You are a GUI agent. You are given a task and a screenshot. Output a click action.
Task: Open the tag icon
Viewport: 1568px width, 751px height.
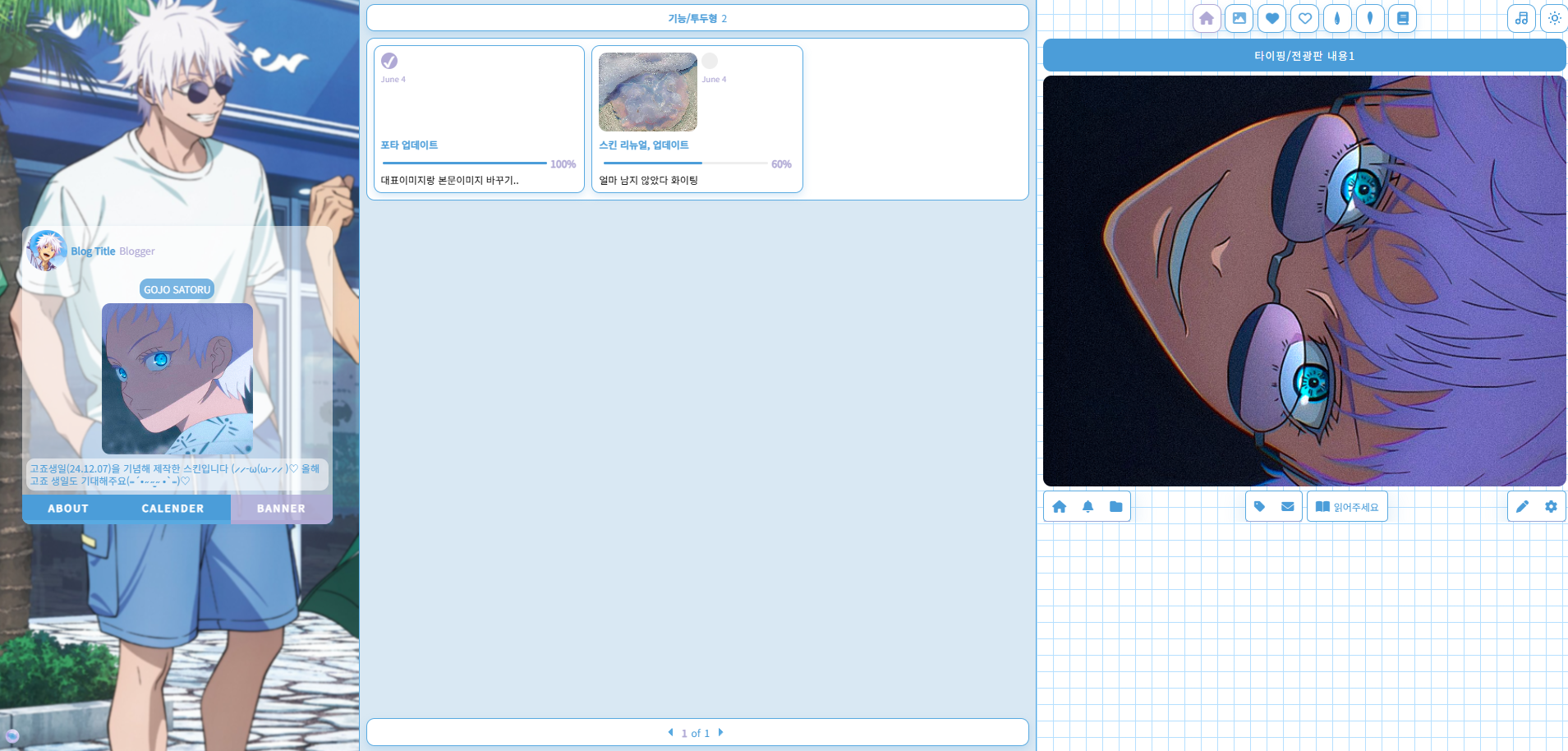coord(1259,507)
